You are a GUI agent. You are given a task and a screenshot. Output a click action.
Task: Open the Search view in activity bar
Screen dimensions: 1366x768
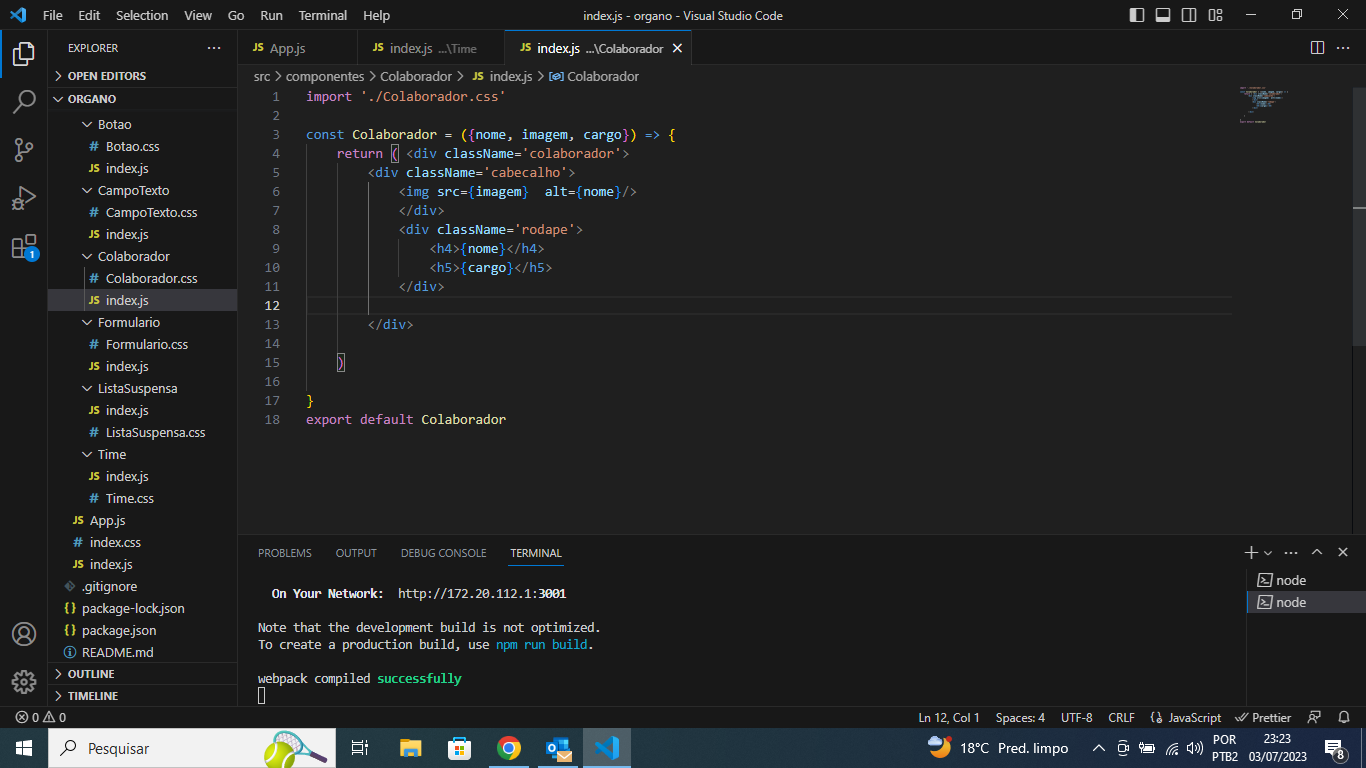[24, 102]
